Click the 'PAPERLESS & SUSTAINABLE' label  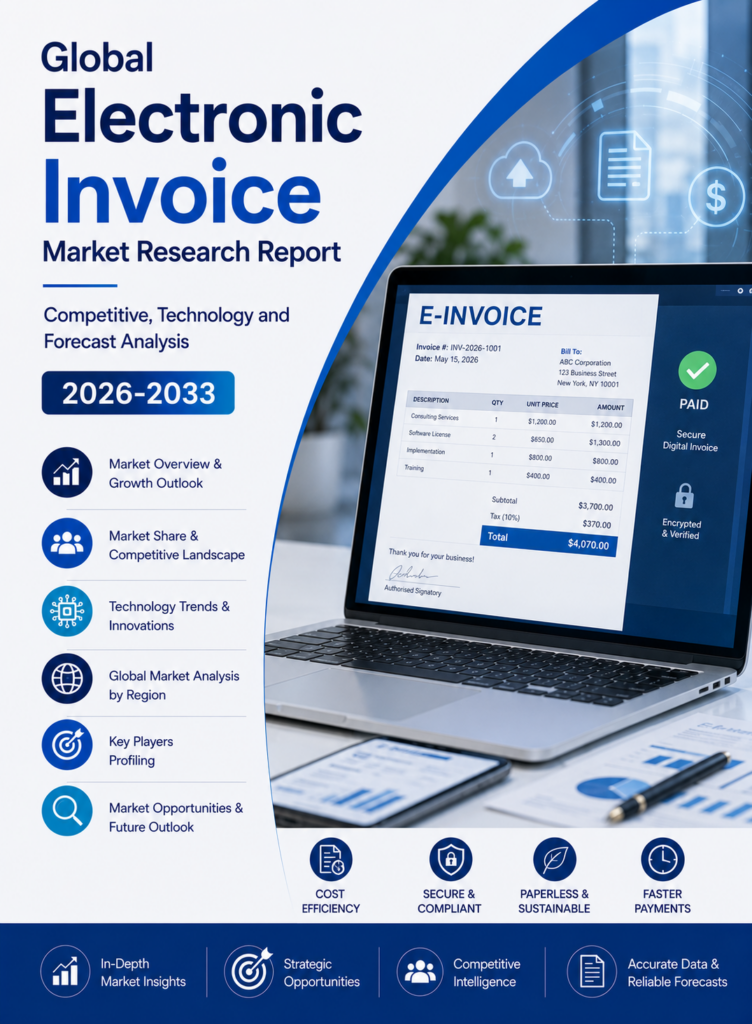tap(554, 901)
